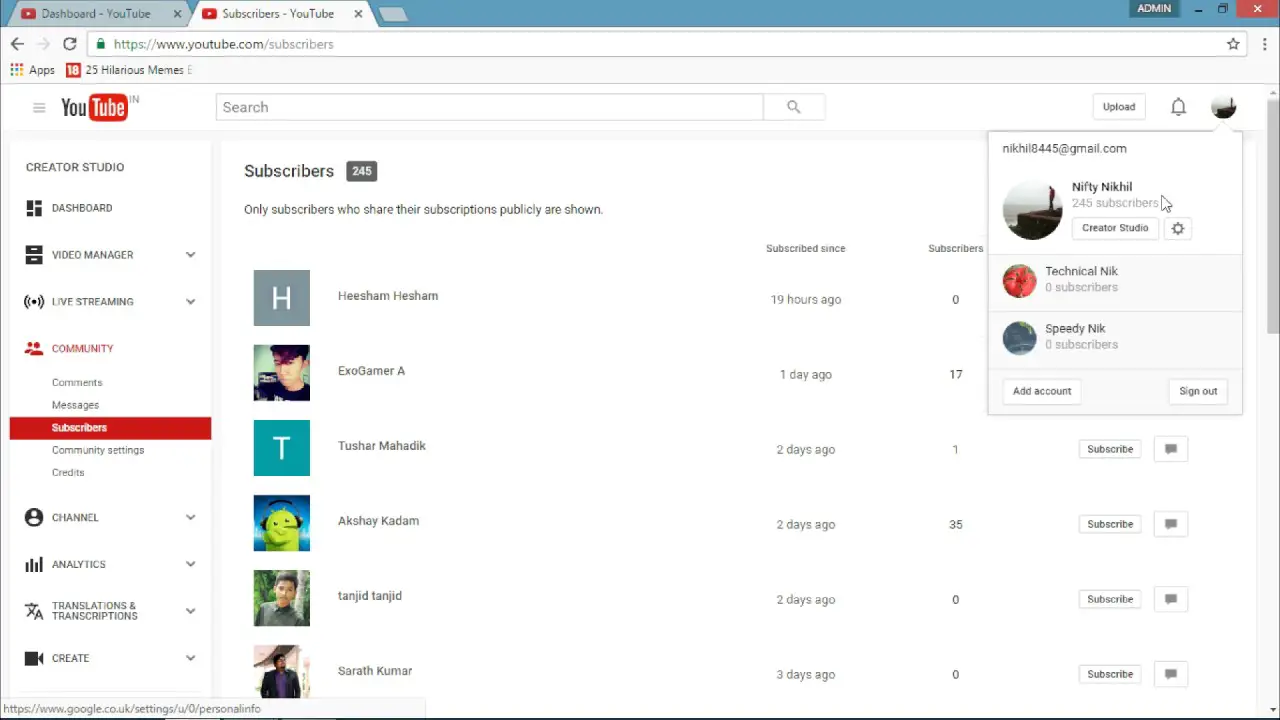Expand the Video Manager section chevron
The width and height of the screenshot is (1280, 720).
tap(190, 255)
